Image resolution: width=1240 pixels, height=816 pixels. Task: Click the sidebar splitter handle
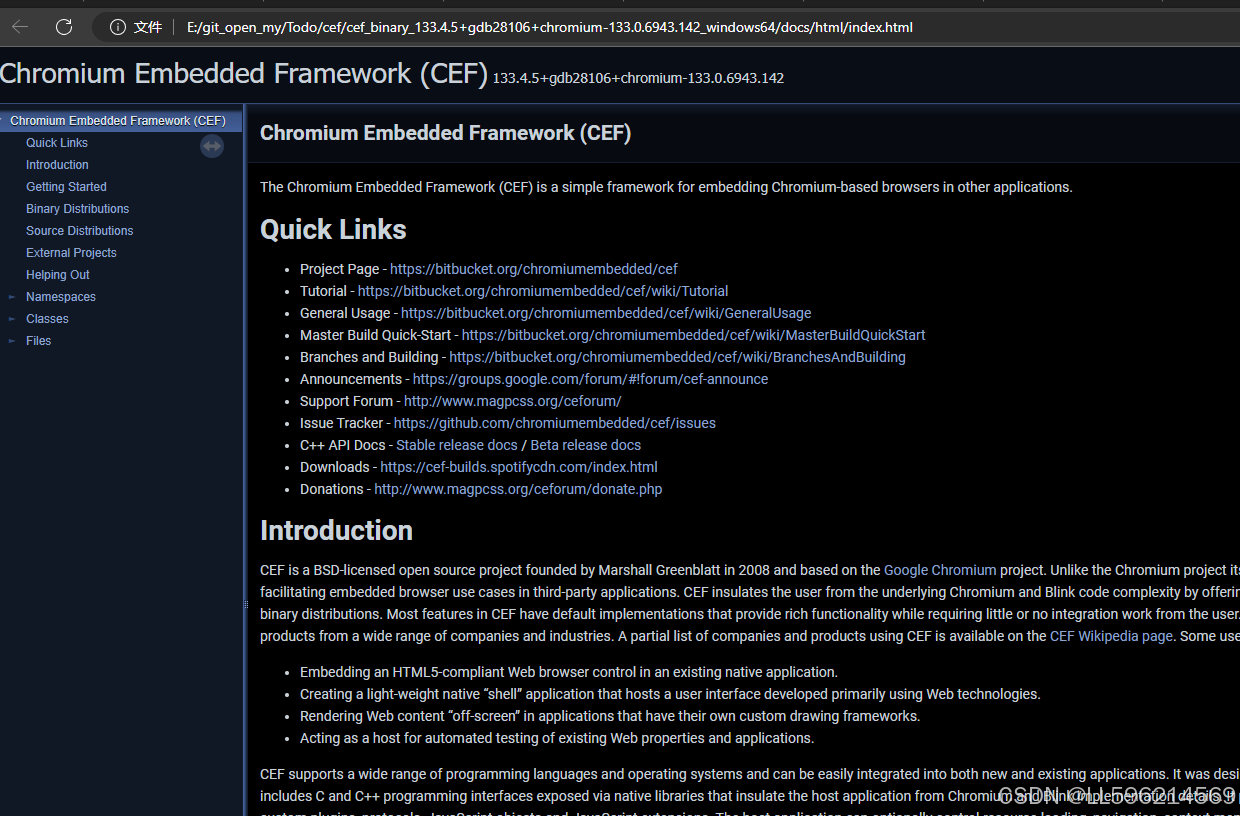pyautogui.click(x=246, y=604)
